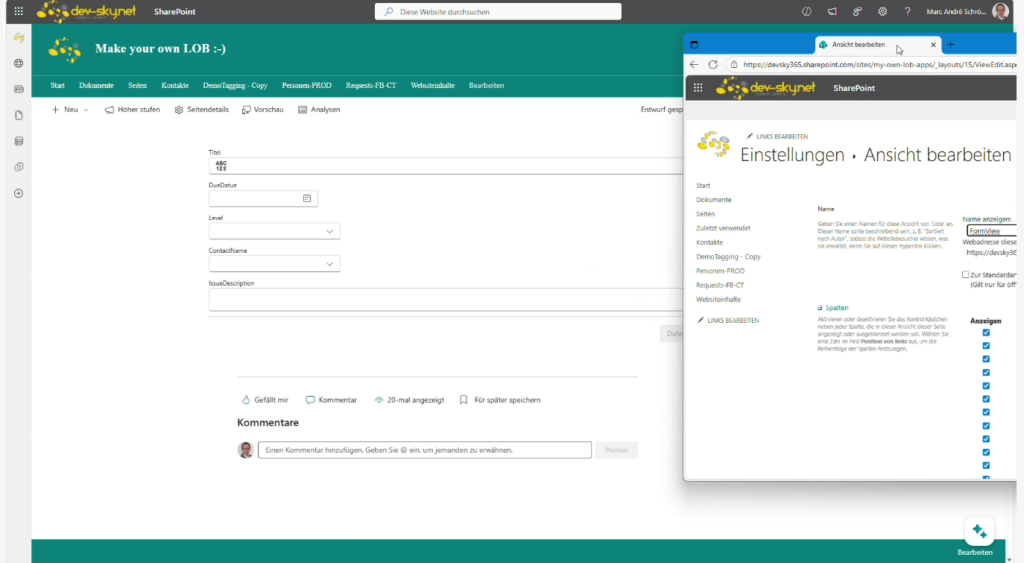Enable the 'Zur Standardansicht' checkbox
This screenshot has width=1024, height=563.
(x=965, y=274)
